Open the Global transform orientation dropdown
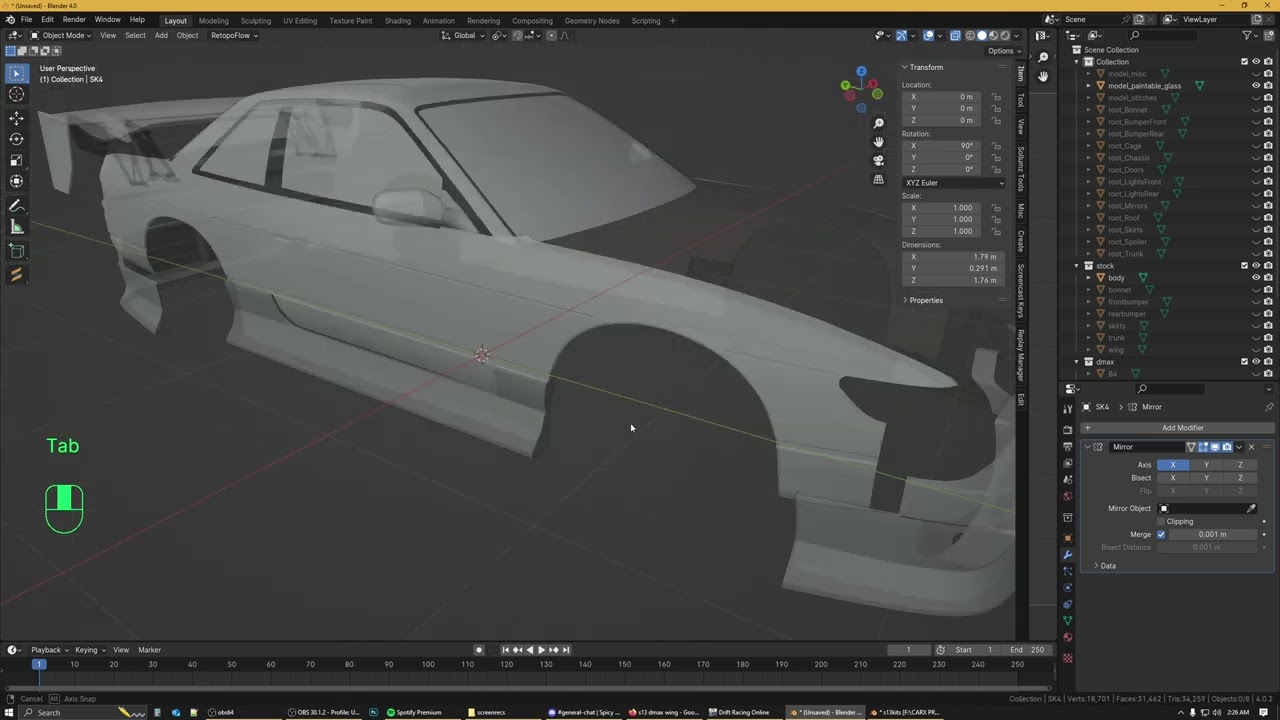This screenshot has height=720, width=1280. (463, 35)
